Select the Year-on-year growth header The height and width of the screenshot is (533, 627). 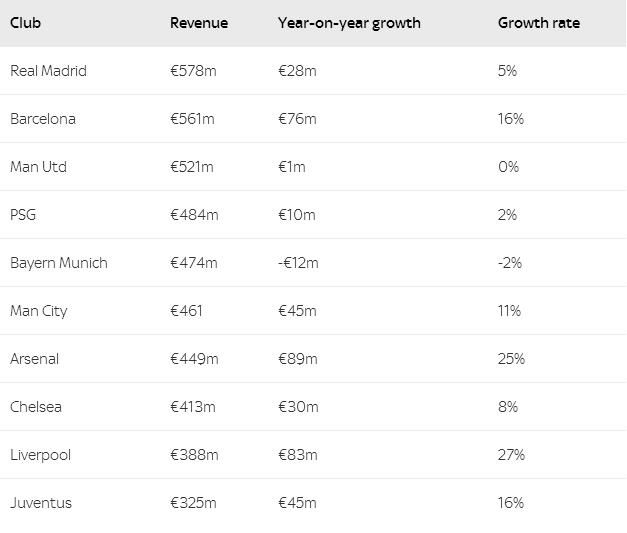click(x=349, y=23)
